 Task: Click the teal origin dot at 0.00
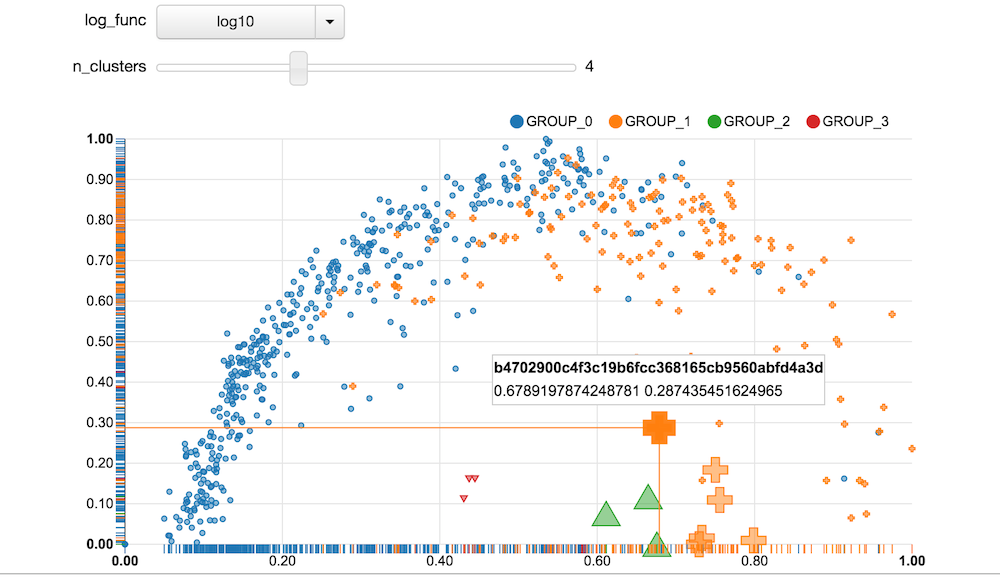124,544
